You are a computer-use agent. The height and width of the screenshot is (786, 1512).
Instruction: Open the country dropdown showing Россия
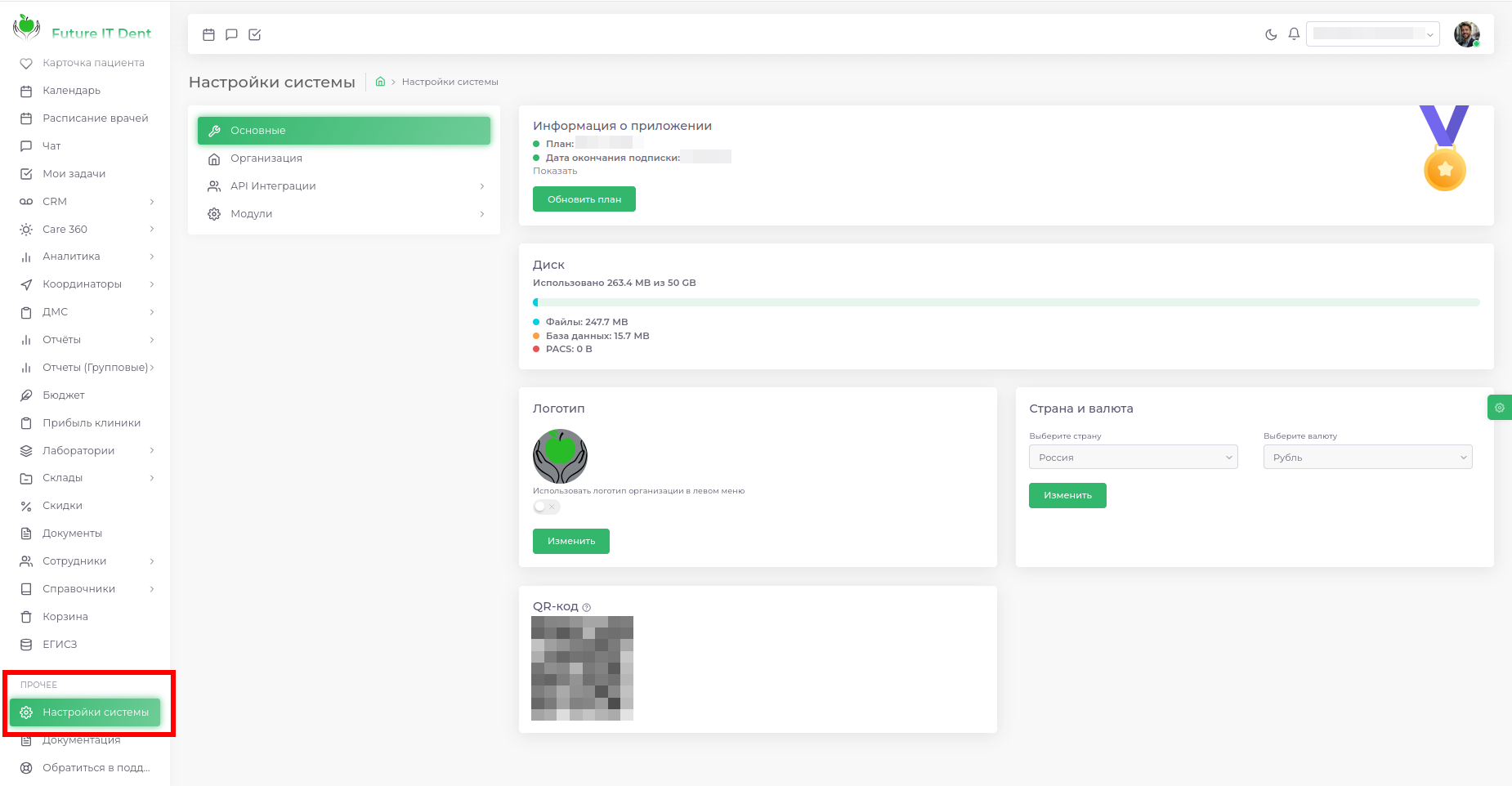tap(1133, 457)
